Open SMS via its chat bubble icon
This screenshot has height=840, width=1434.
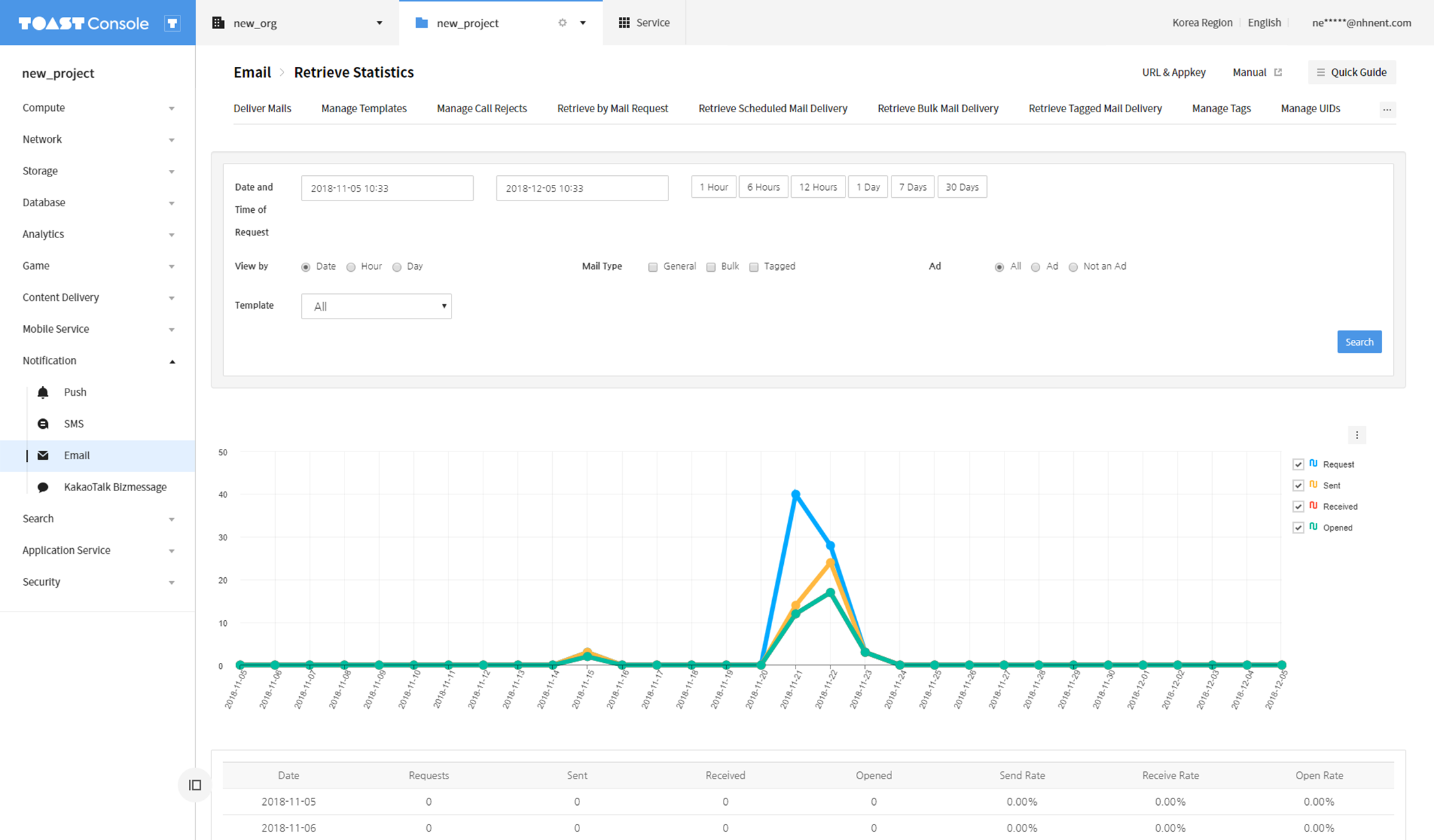click(43, 424)
